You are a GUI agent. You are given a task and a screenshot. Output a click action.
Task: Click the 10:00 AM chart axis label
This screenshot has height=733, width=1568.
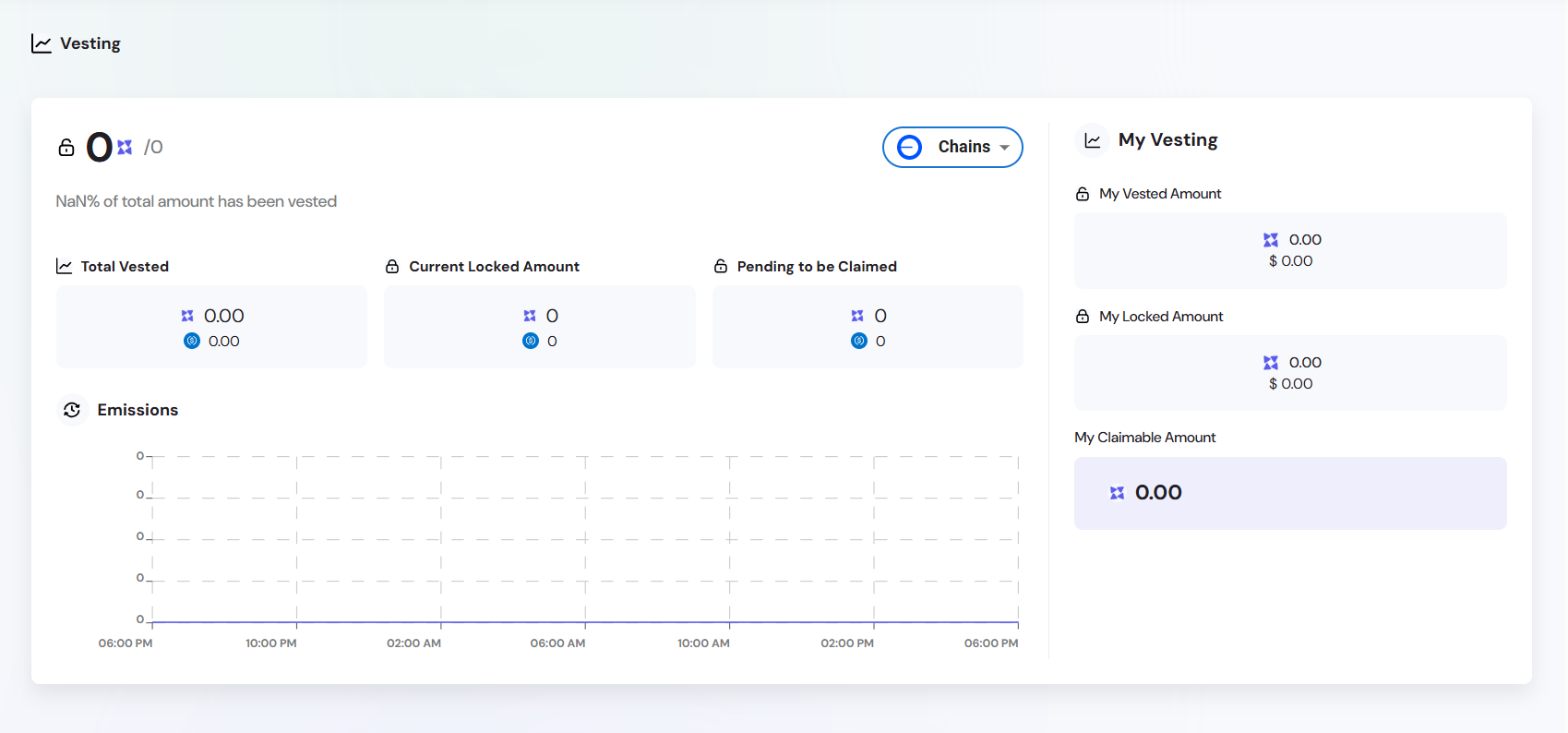click(703, 643)
